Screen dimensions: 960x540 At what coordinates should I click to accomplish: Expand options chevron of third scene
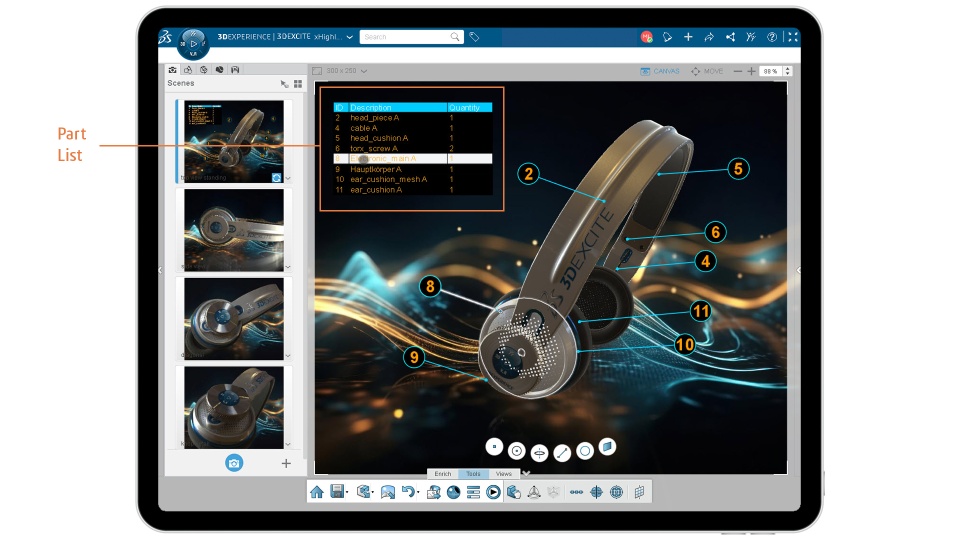pos(288,356)
